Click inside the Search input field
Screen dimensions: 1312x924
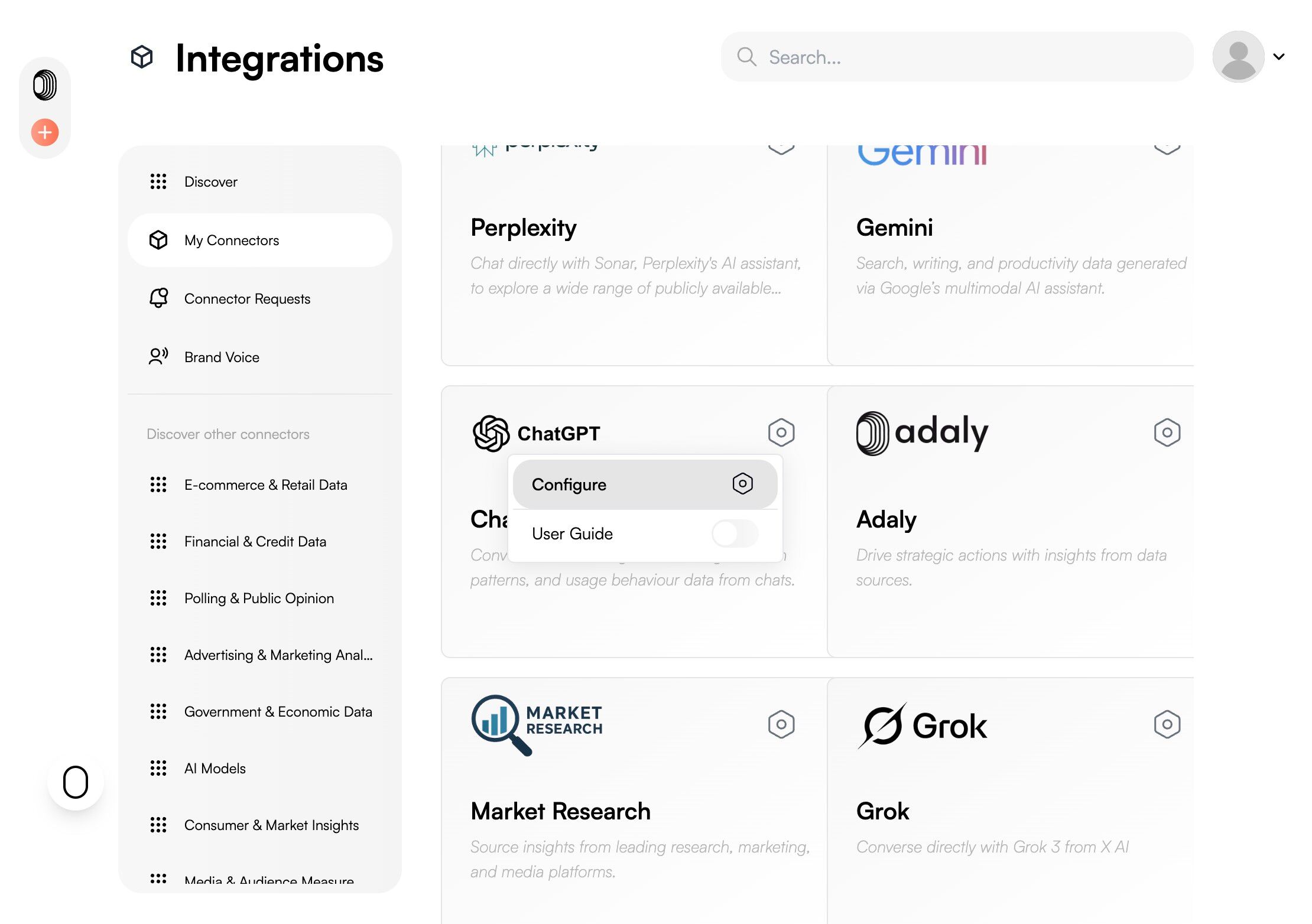coord(969,57)
